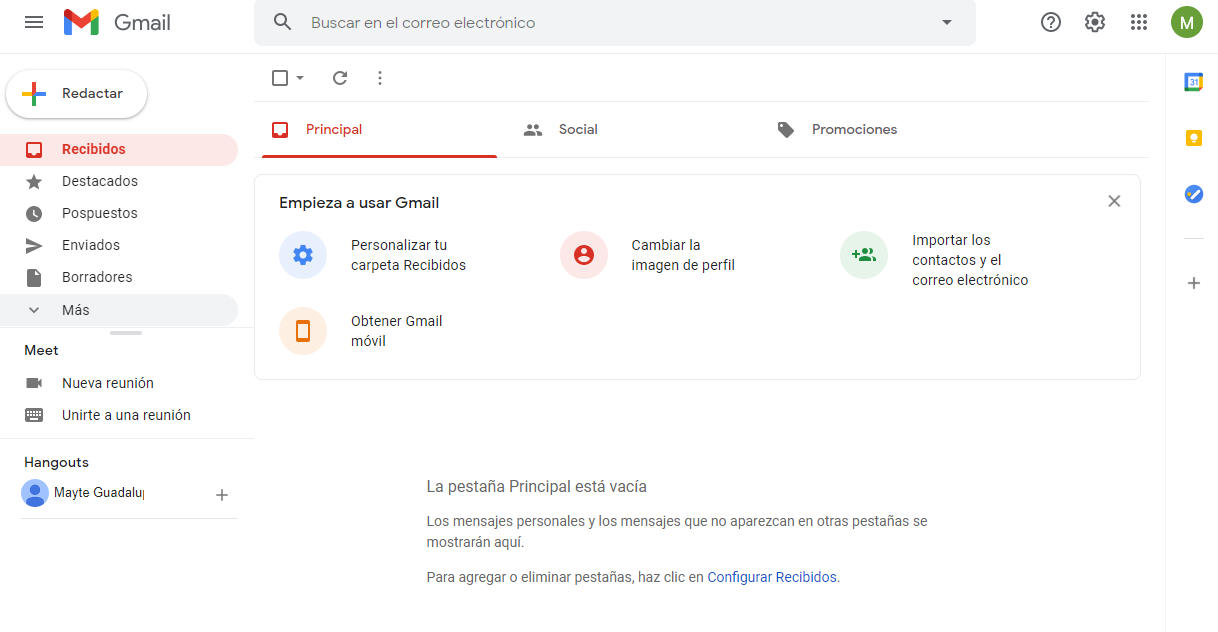Click the Meet section heading
1218x632 pixels.
[41, 350]
